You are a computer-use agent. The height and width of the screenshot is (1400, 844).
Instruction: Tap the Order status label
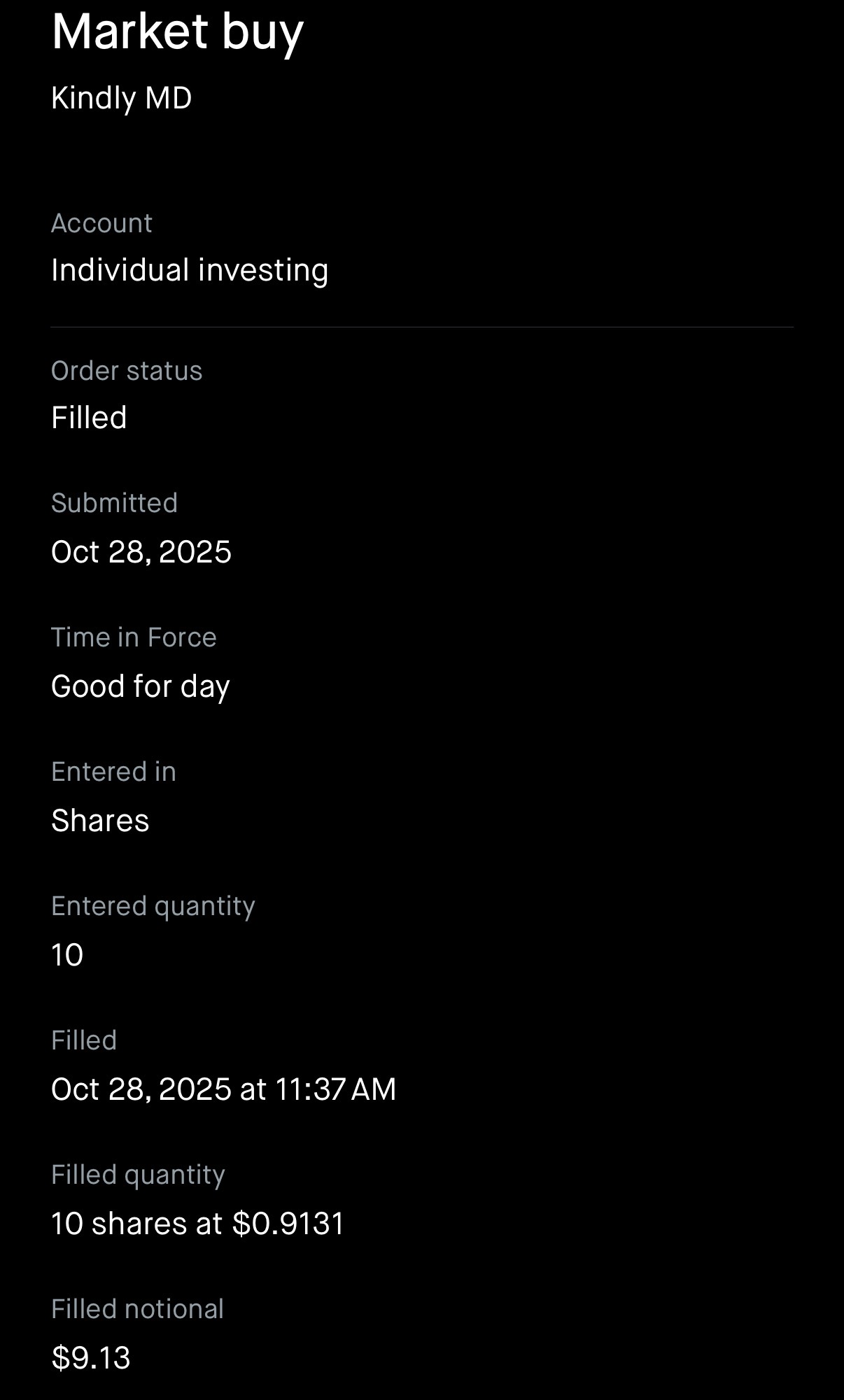click(127, 371)
